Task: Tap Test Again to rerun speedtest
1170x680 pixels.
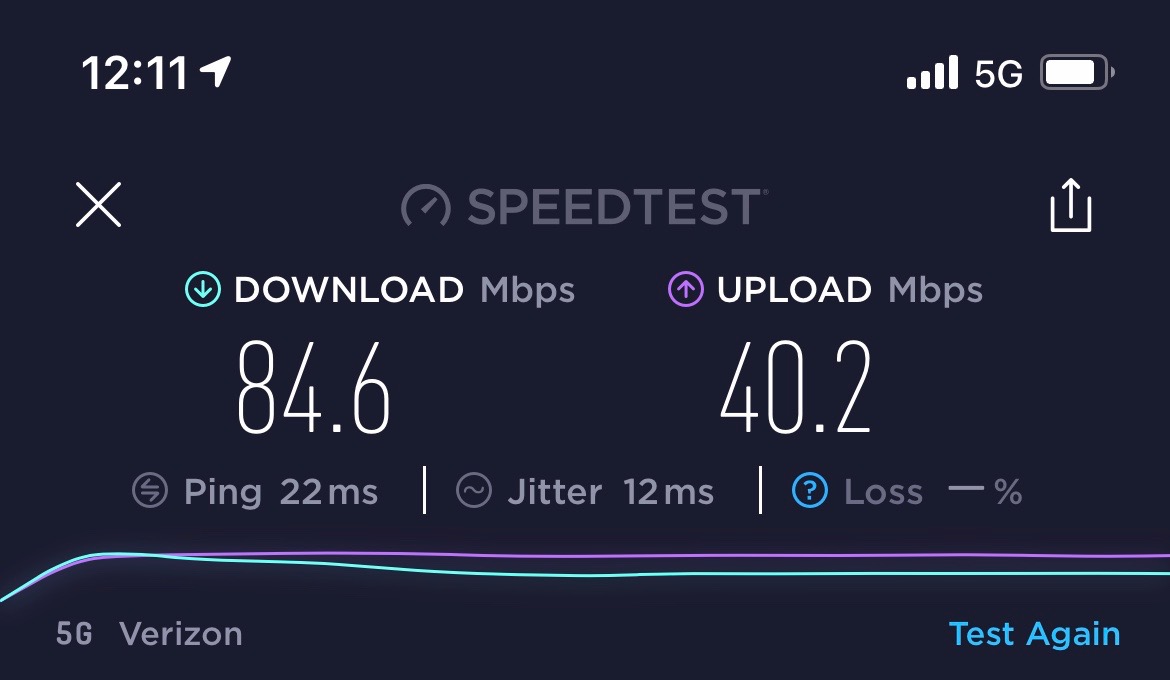Action: 1034,634
